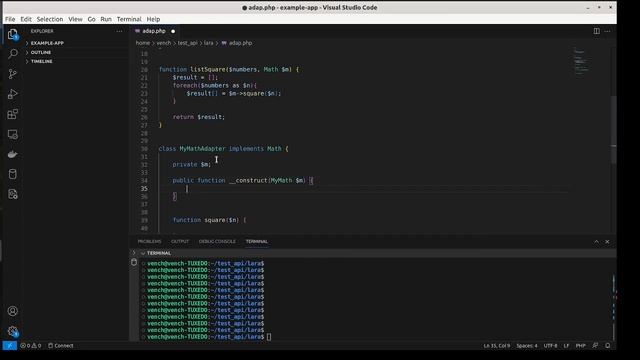Click line number 35 in the gutter
This screenshot has width=640, height=360.
point(144,189)
